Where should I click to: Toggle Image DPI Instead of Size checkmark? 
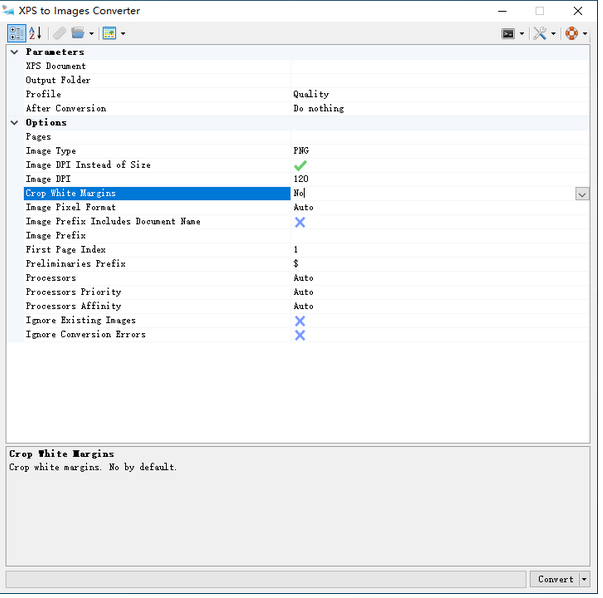pyautogui.click(x=300, y=165)
